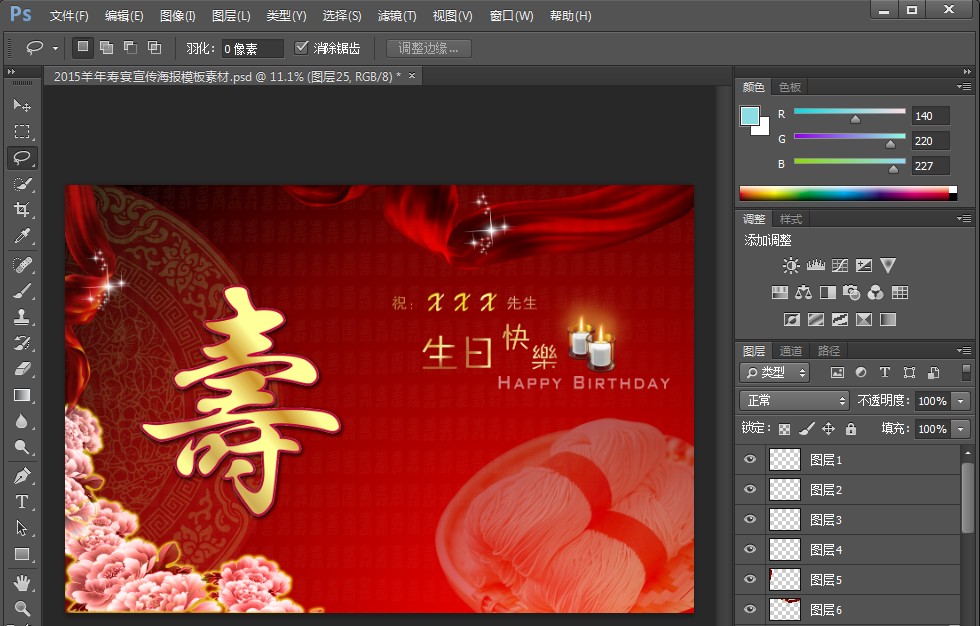Add a Brightness/Contrast adjustment
Image resolution: width=980 pixels, height=626 pixels.
point(791,266)
